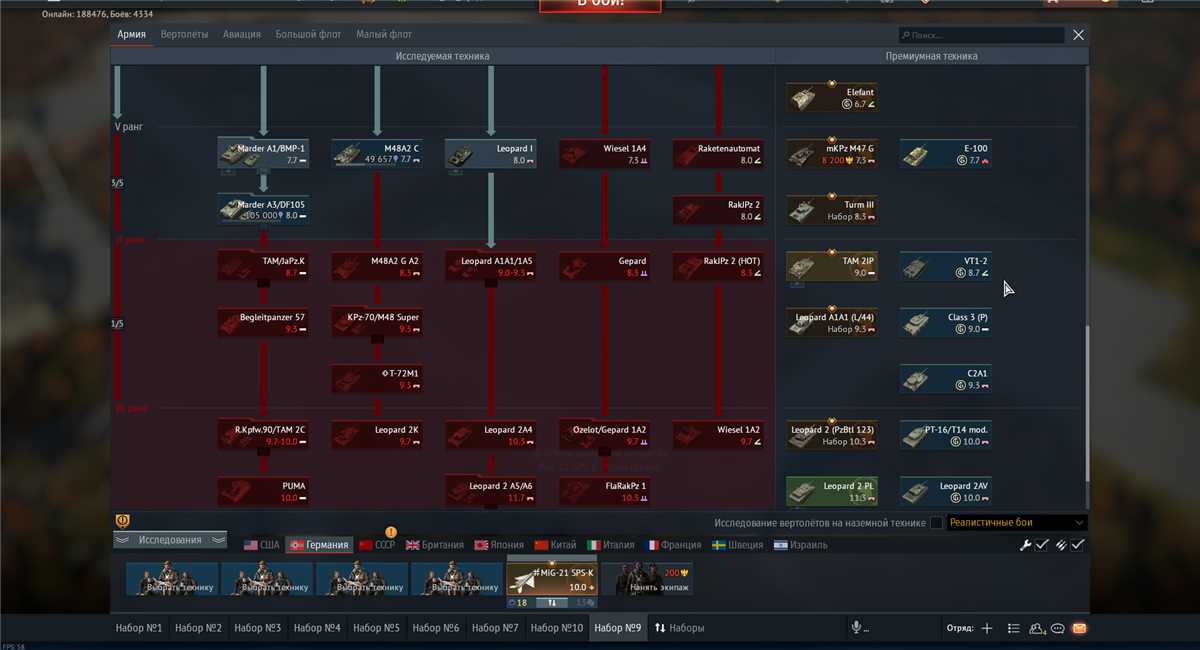Select the Leopard I tank card

click(x=491, y=153)
